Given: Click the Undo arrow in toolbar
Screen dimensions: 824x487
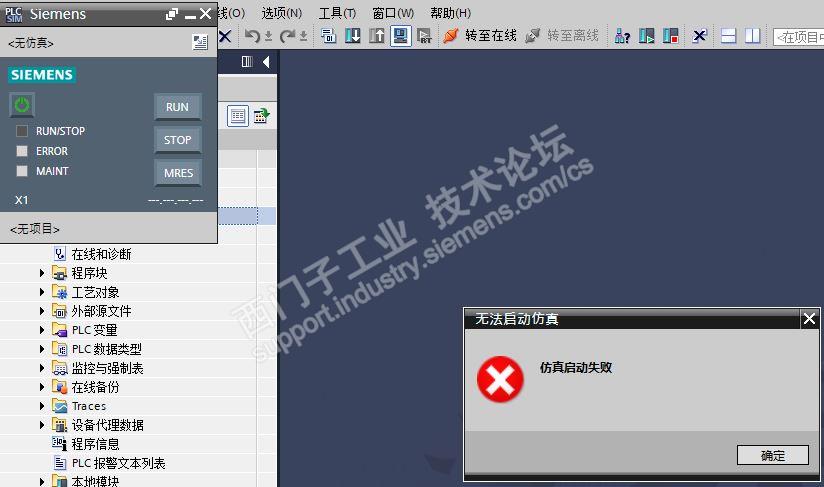Looking at the screenshot, I should click(252, 36).
